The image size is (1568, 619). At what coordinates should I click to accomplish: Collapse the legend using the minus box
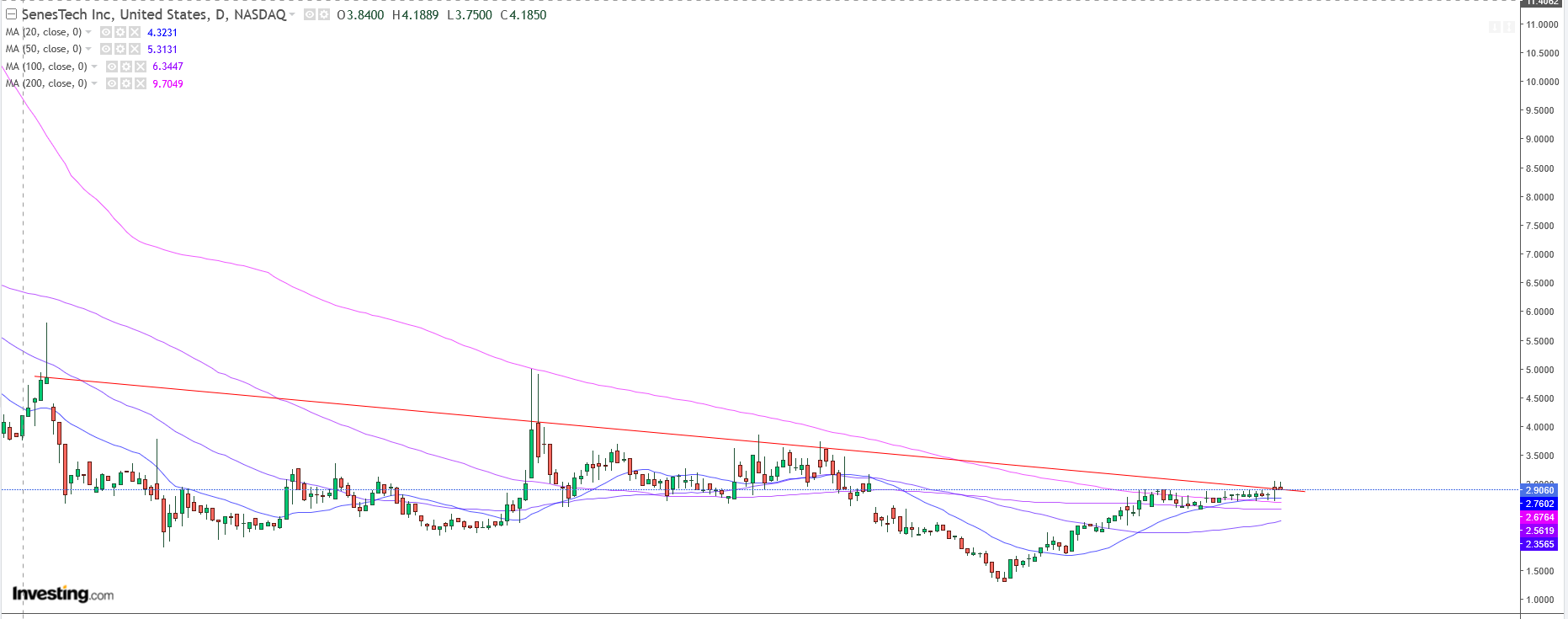tap(11, 14)
